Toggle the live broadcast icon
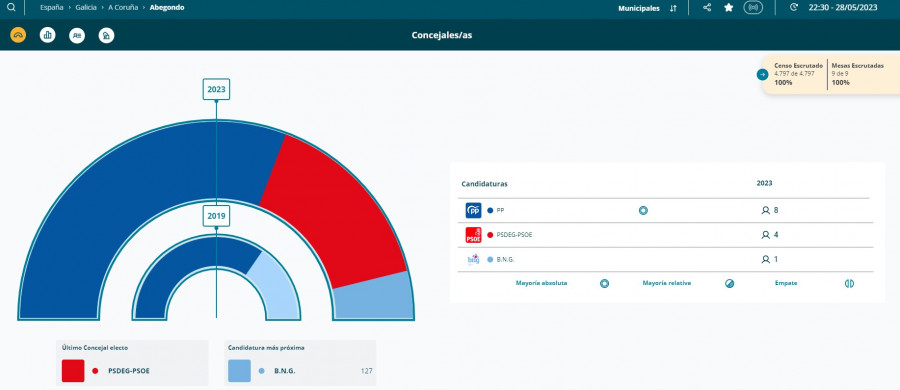Screen dimensions: 900x390 point(753,7)
